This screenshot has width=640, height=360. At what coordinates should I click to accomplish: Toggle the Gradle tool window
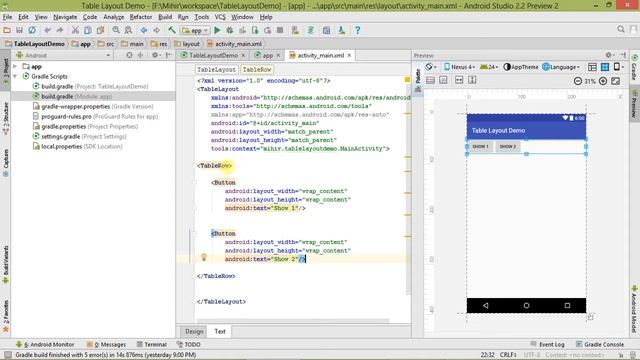point(635,67)
